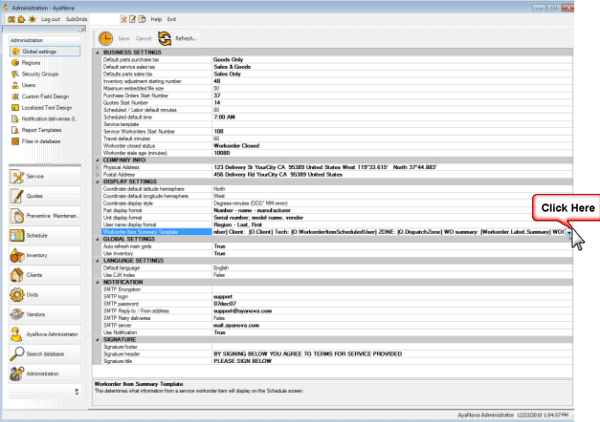Select the Signature title value PLEASE SIGN BELOW

point(392,361)
